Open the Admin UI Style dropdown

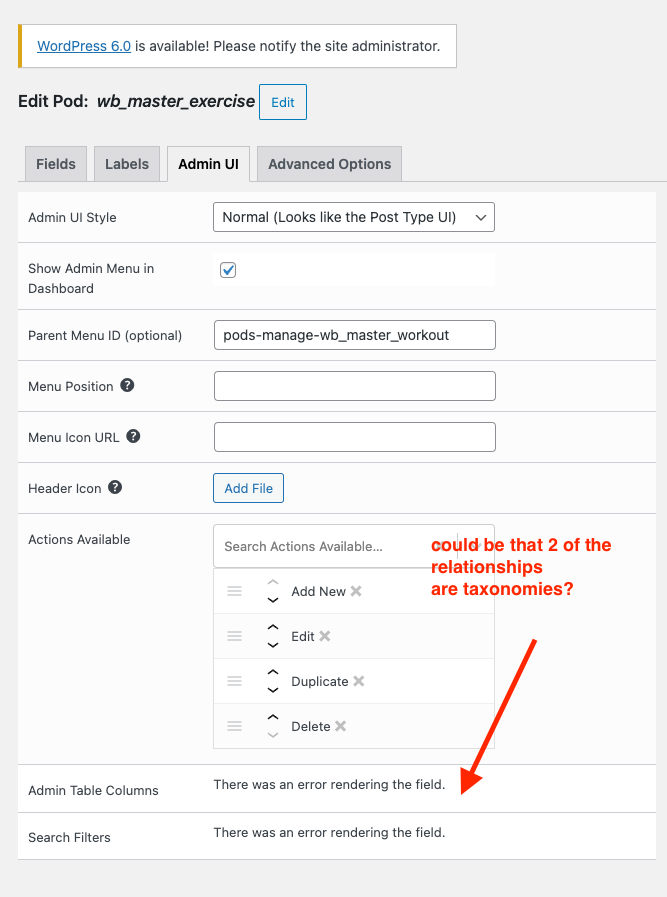(x=353, y=217)
